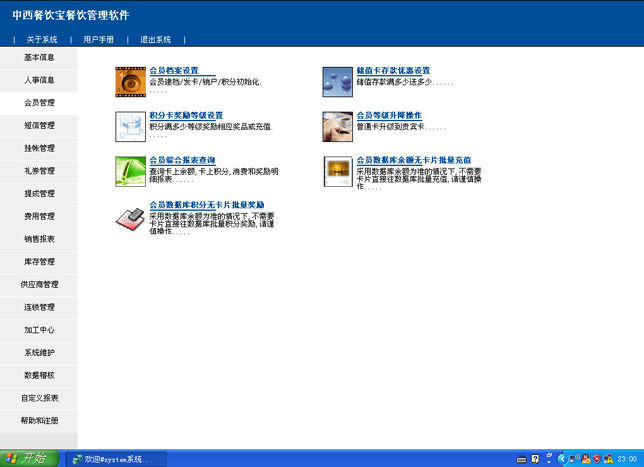This screenshot has width=644, height=467.
Task: Go to 短信管理 in the sidebar
Action: pyautogui.click(x=39, y=126)
